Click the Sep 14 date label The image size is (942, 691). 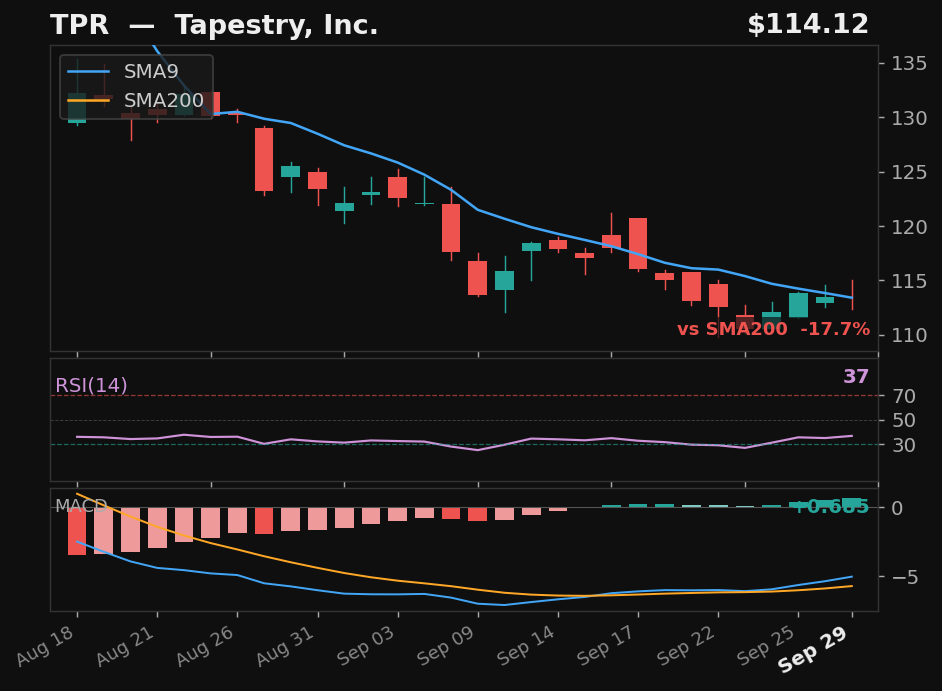tap(526, 645)
